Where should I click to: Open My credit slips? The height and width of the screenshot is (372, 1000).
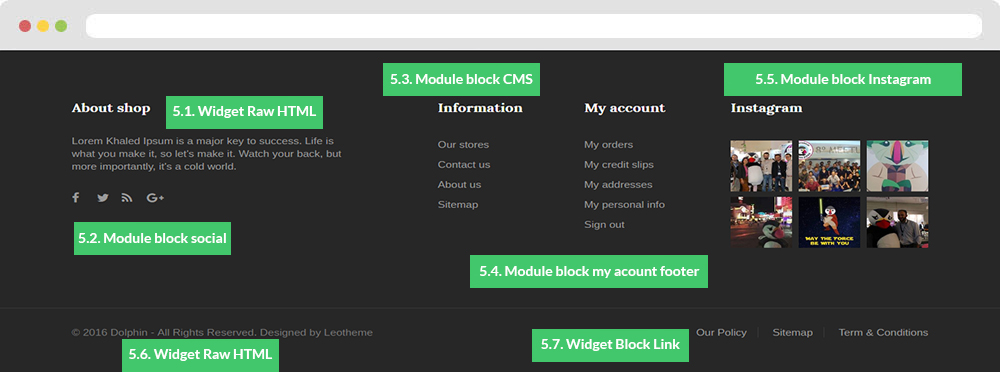click(619, 165)
